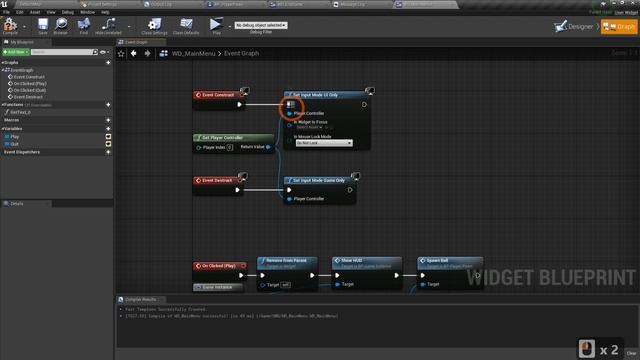640x360 pixels.
Task: Start Play from the toolbar
Action: pyautogui.click(x=216, y=26)
